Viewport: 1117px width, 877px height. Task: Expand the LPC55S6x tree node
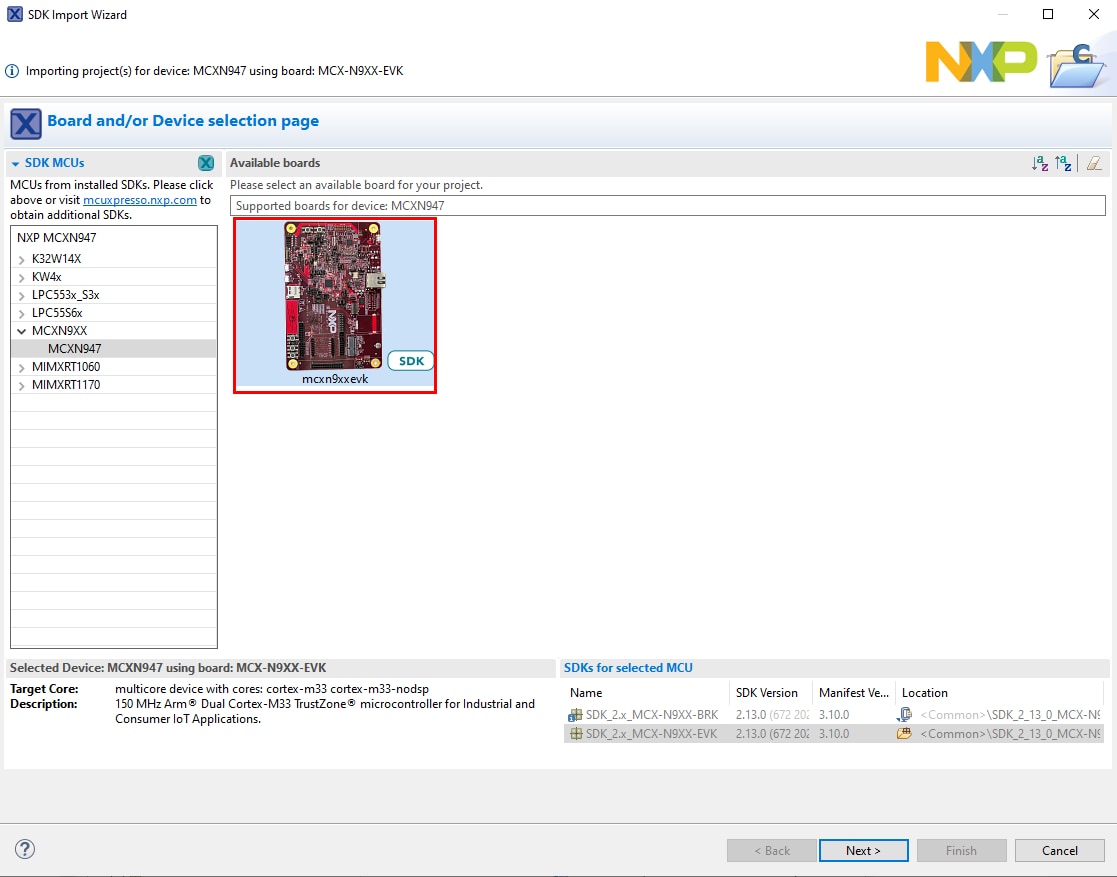22,313
